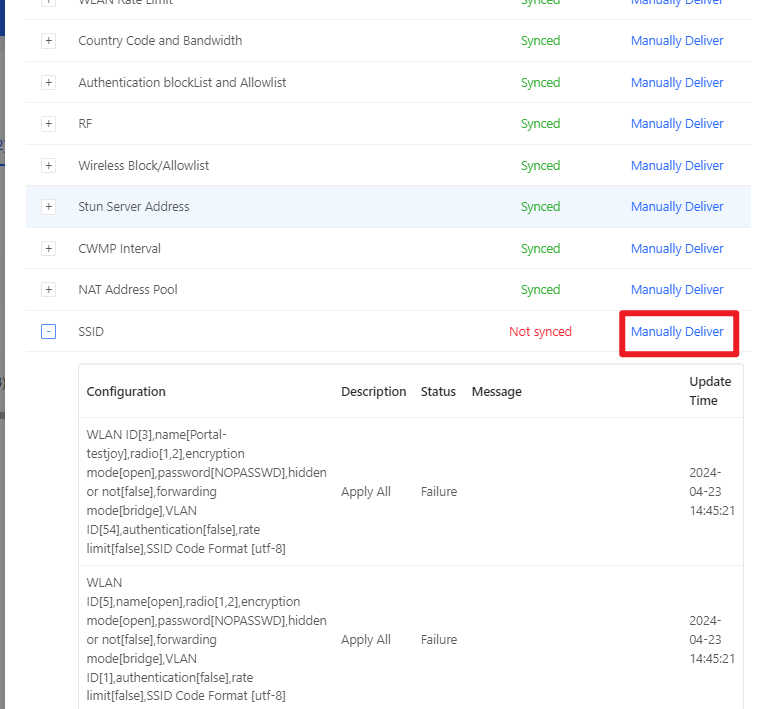Viewport: 759px width, 709px height.
Task: Click Synced status of Wireless Block/Allowlist
Action: (540, 166)
